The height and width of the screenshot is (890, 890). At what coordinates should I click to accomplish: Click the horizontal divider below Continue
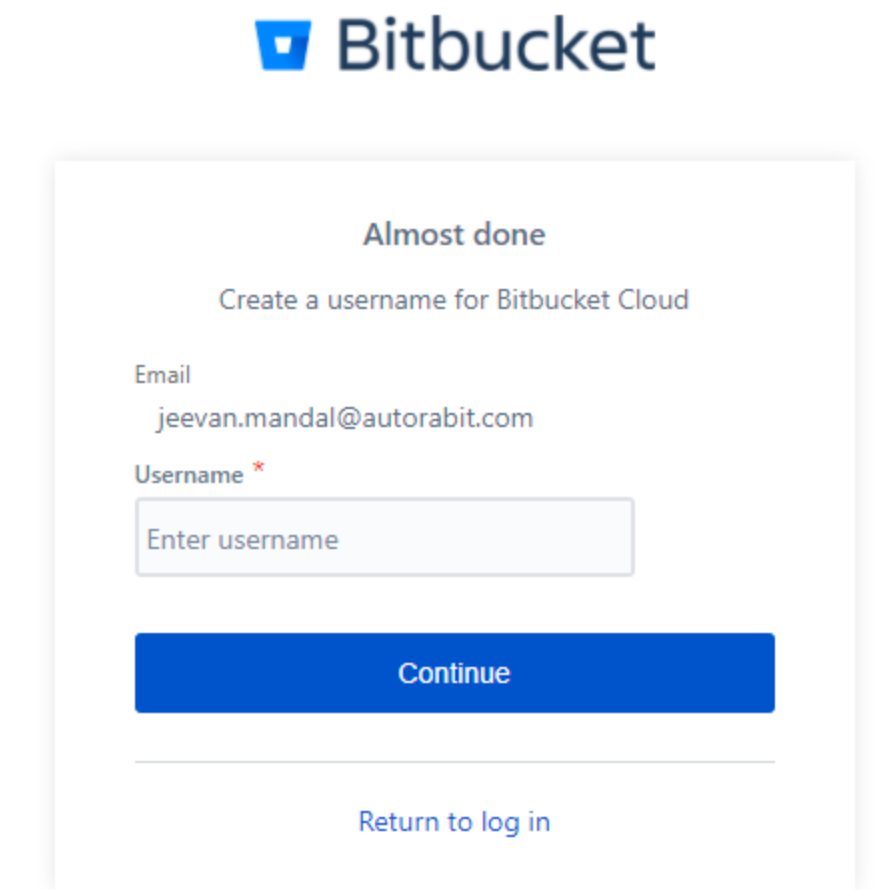coord(454,762)
